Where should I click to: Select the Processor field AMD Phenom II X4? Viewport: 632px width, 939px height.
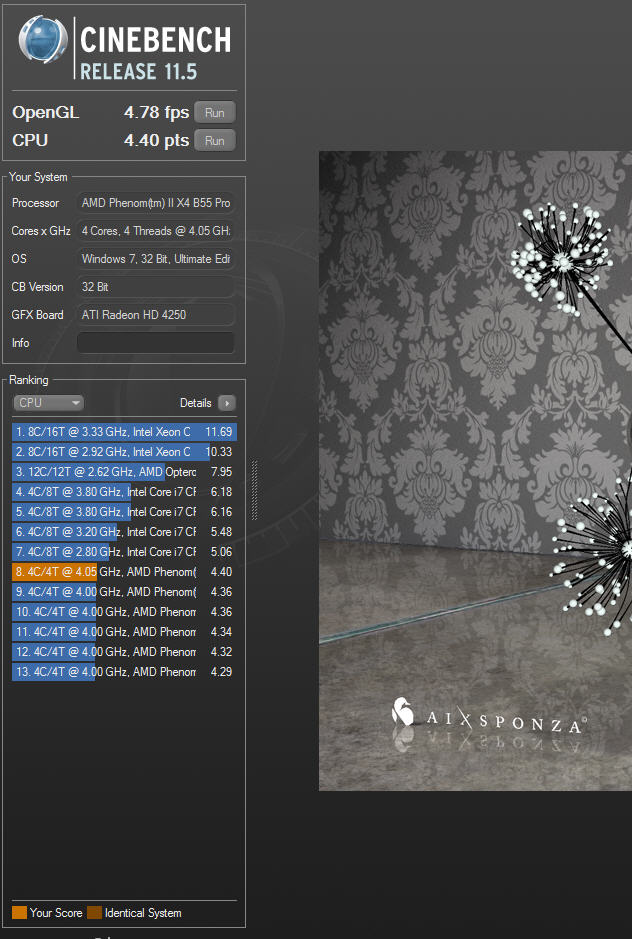[x=156, y=203]
